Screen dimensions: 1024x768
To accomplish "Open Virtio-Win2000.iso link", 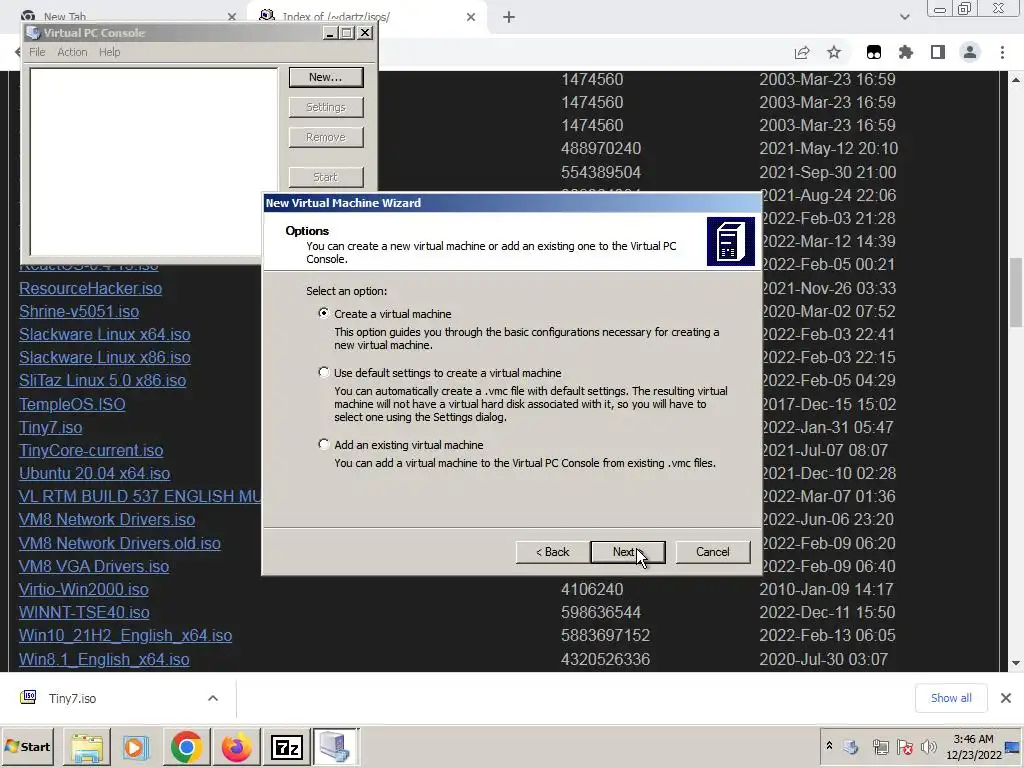I will pos(84,589).
